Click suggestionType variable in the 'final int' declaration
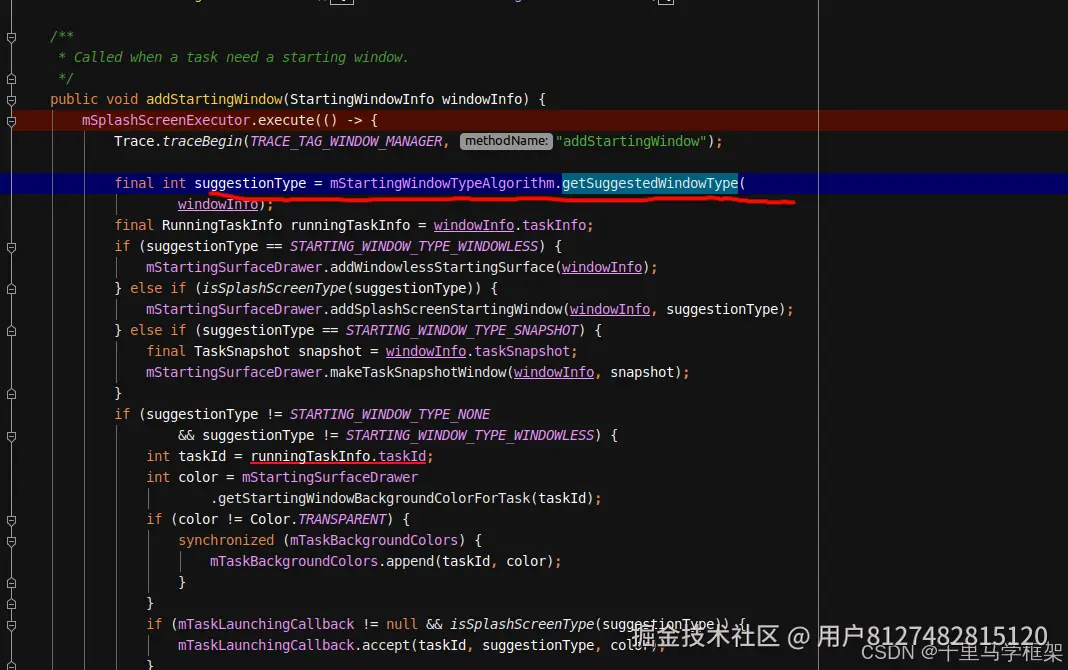 pos(250,183)
